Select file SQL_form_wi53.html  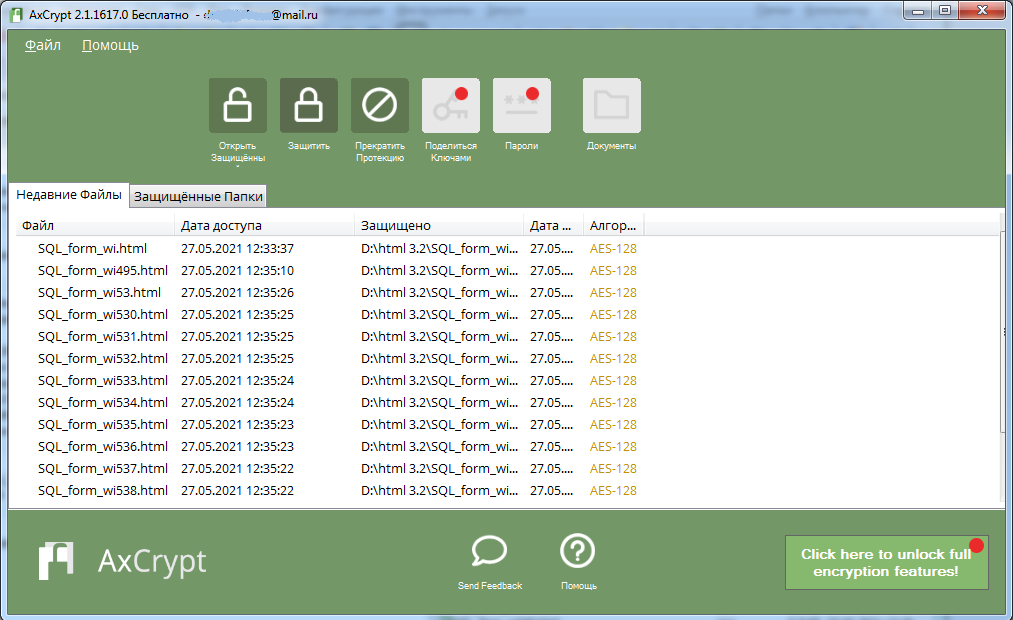pyautogui.click(x=99, y=293)
